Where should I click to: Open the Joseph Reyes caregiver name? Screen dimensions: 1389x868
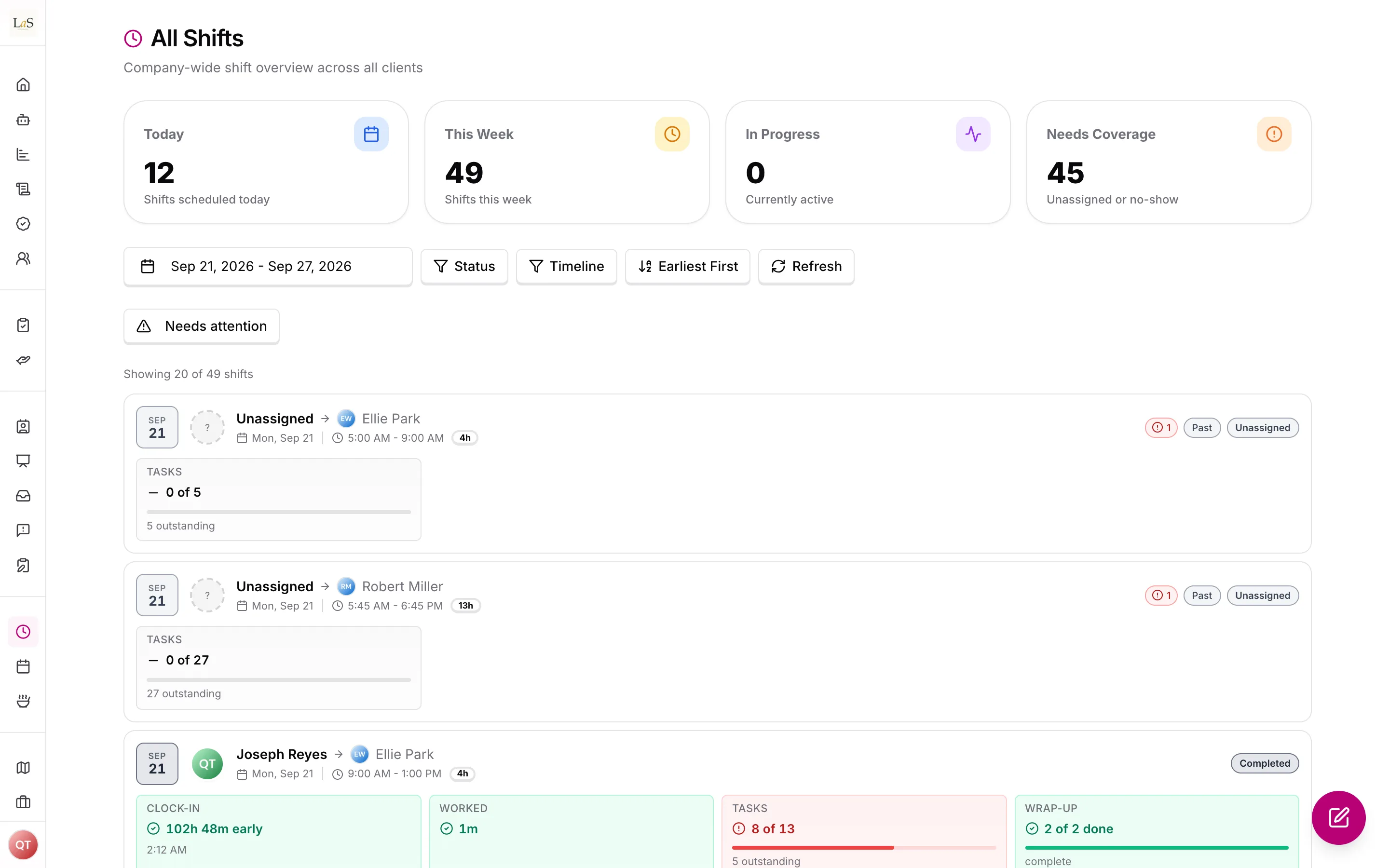point(281,754)
